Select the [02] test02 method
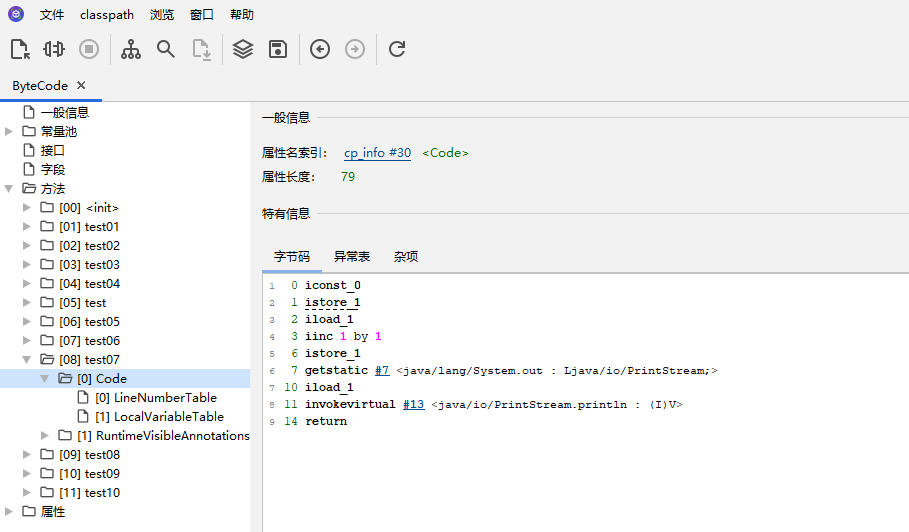 (x=89, y=246)
